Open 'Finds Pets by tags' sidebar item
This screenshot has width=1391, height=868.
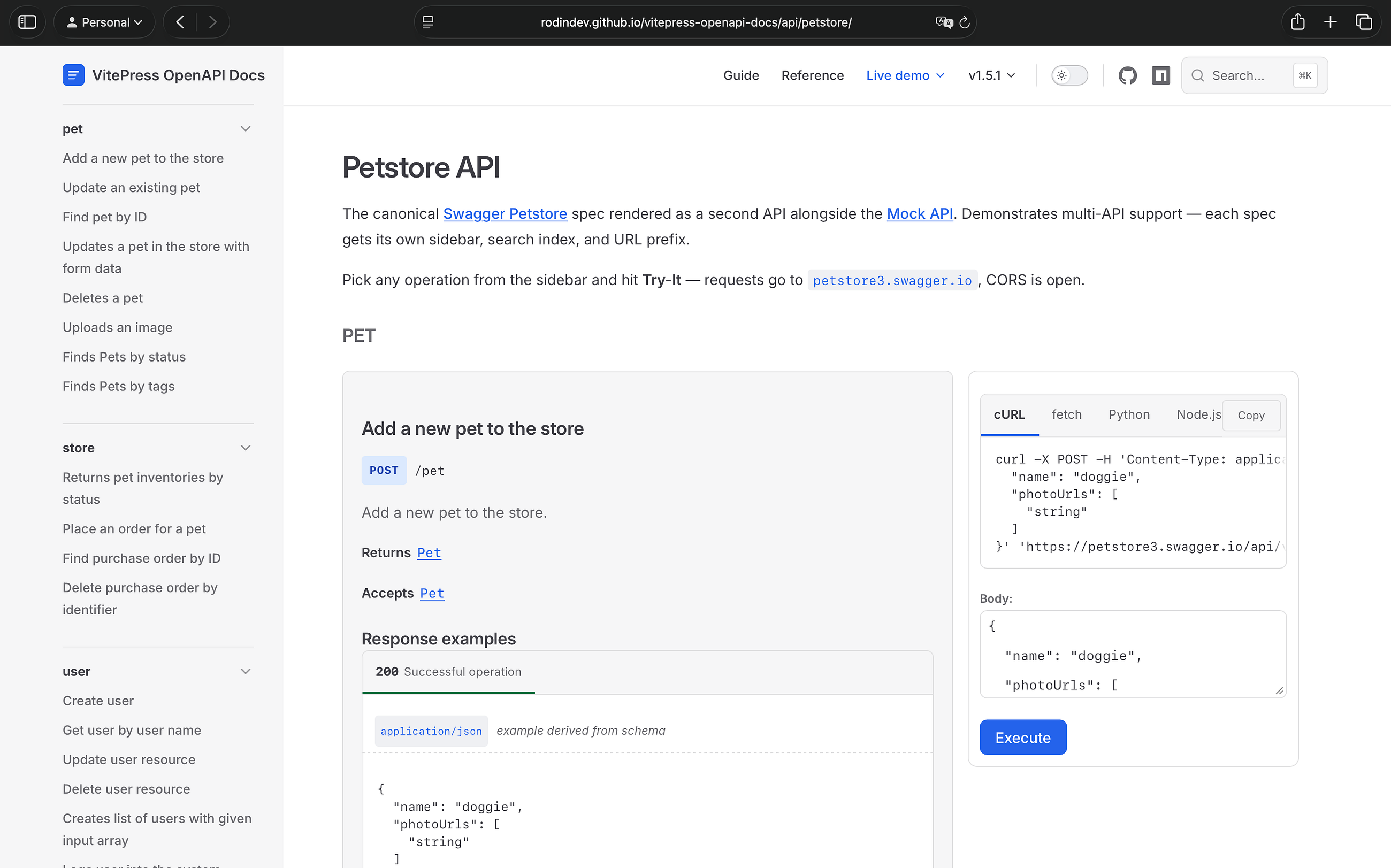click(118, 386)
